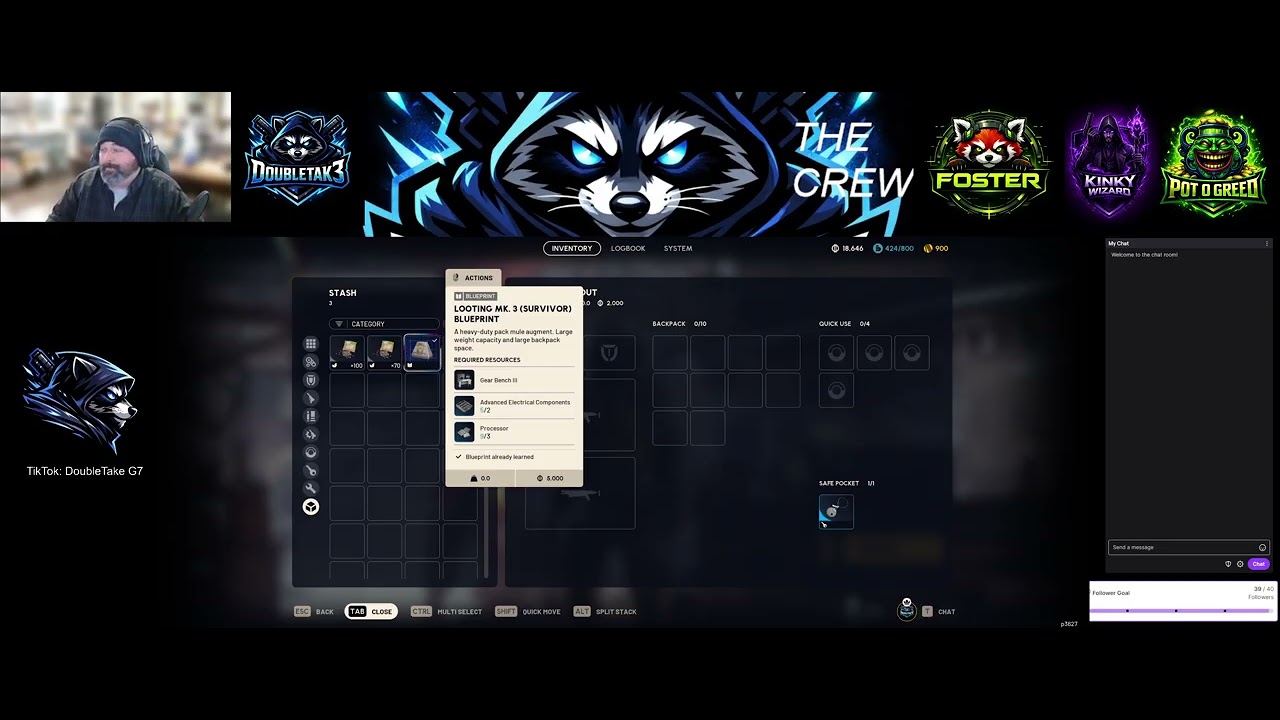Click the TikTok: DoubleTake G7 caption

[85, 471]
